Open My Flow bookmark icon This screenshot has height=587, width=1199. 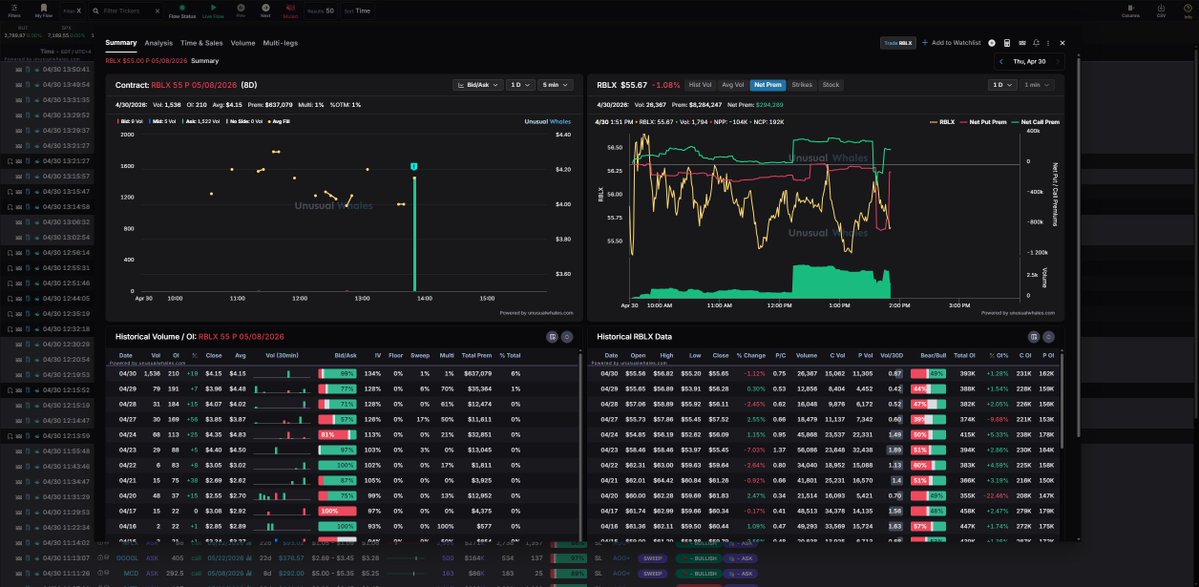point(44,8)
